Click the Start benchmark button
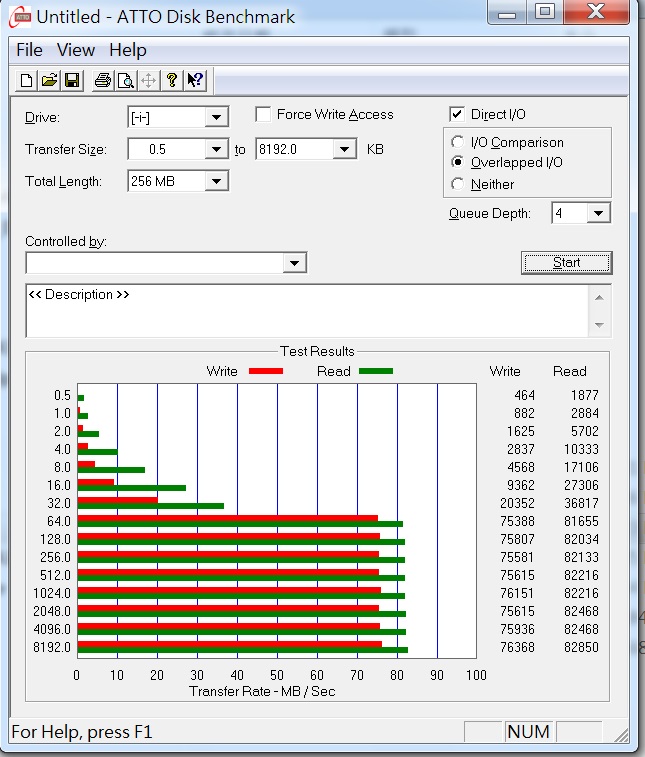The height and width of the screenshot is (757, 645). point(566,263)
